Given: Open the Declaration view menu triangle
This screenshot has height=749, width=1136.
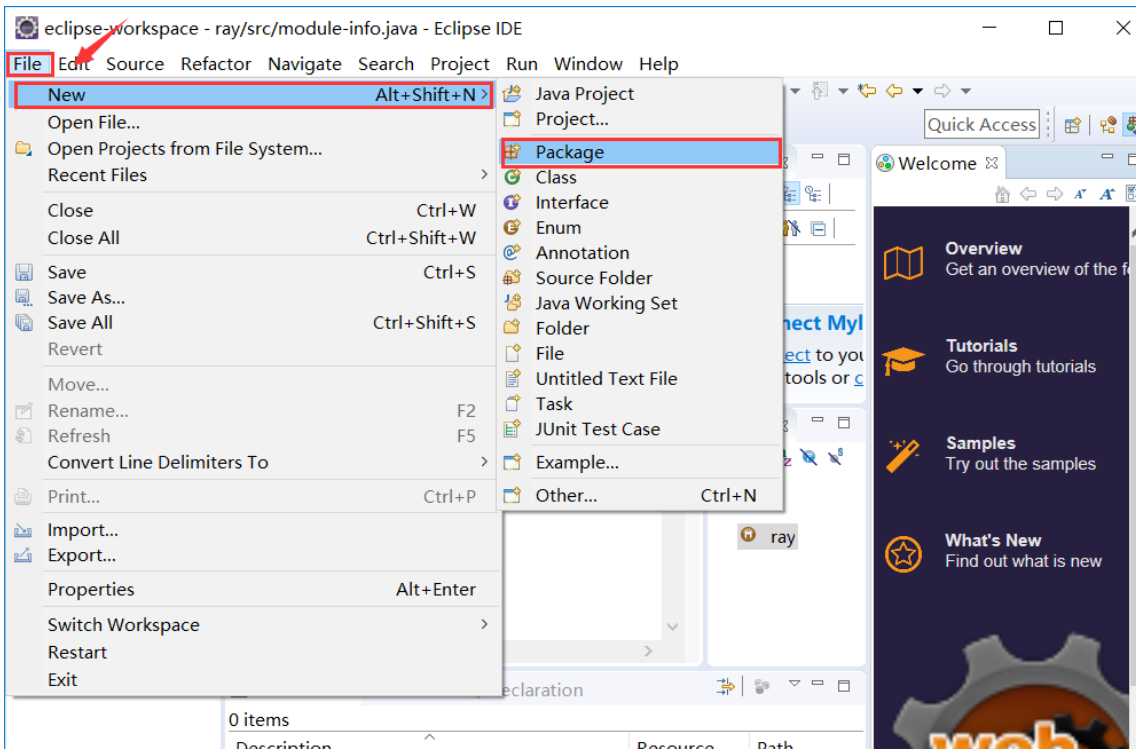Looking at the screenshot, I should (794, 684).
